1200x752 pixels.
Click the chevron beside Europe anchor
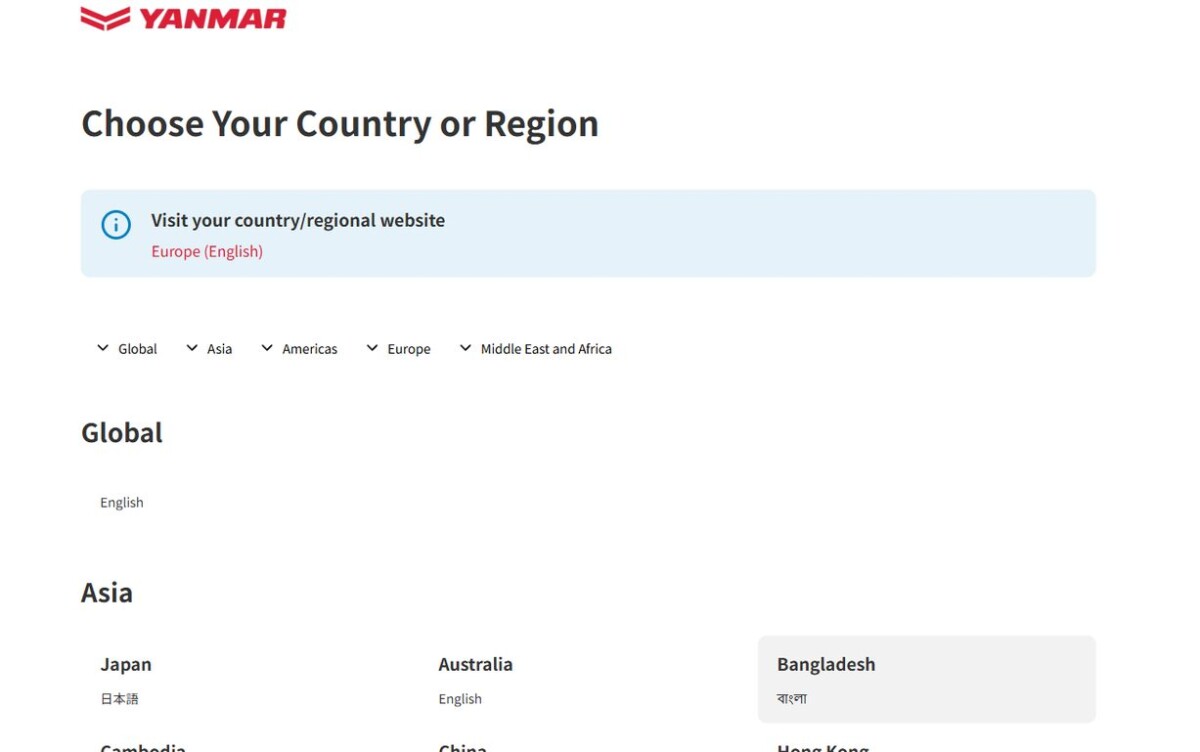point(372,348)
